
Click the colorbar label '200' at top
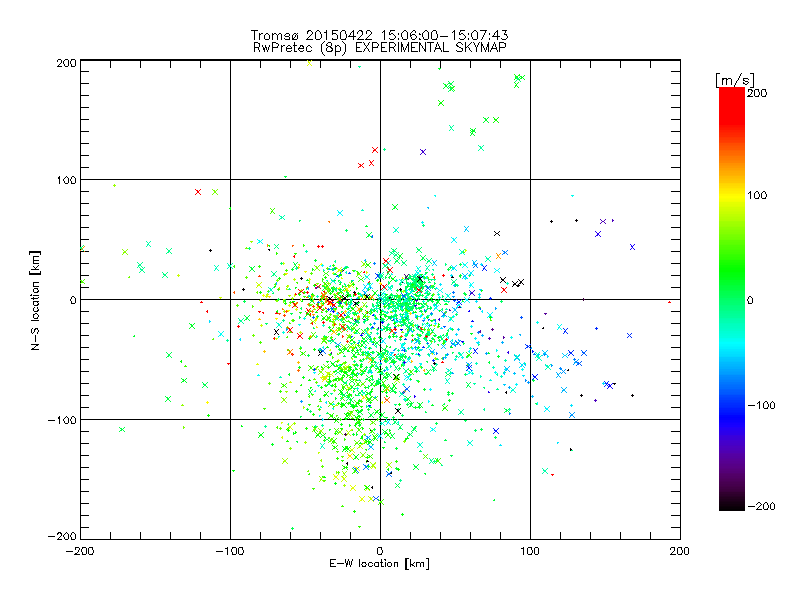(x=757, y=93)
